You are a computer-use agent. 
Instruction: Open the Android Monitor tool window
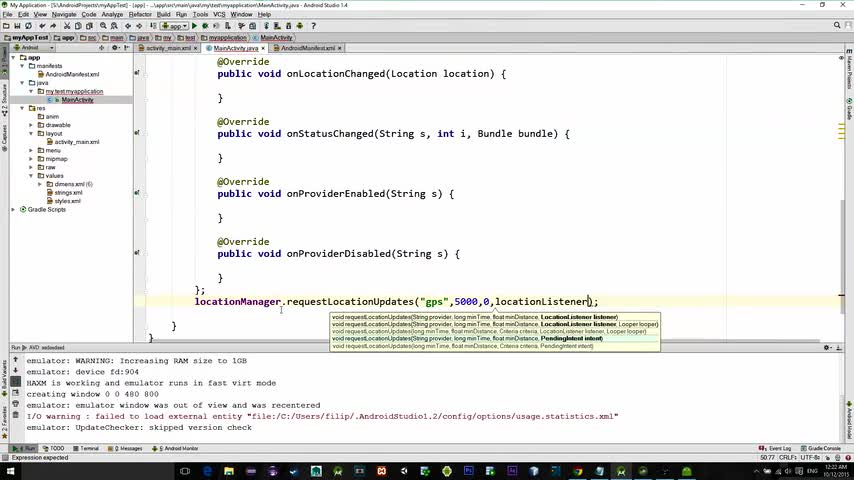coord(175,448)
